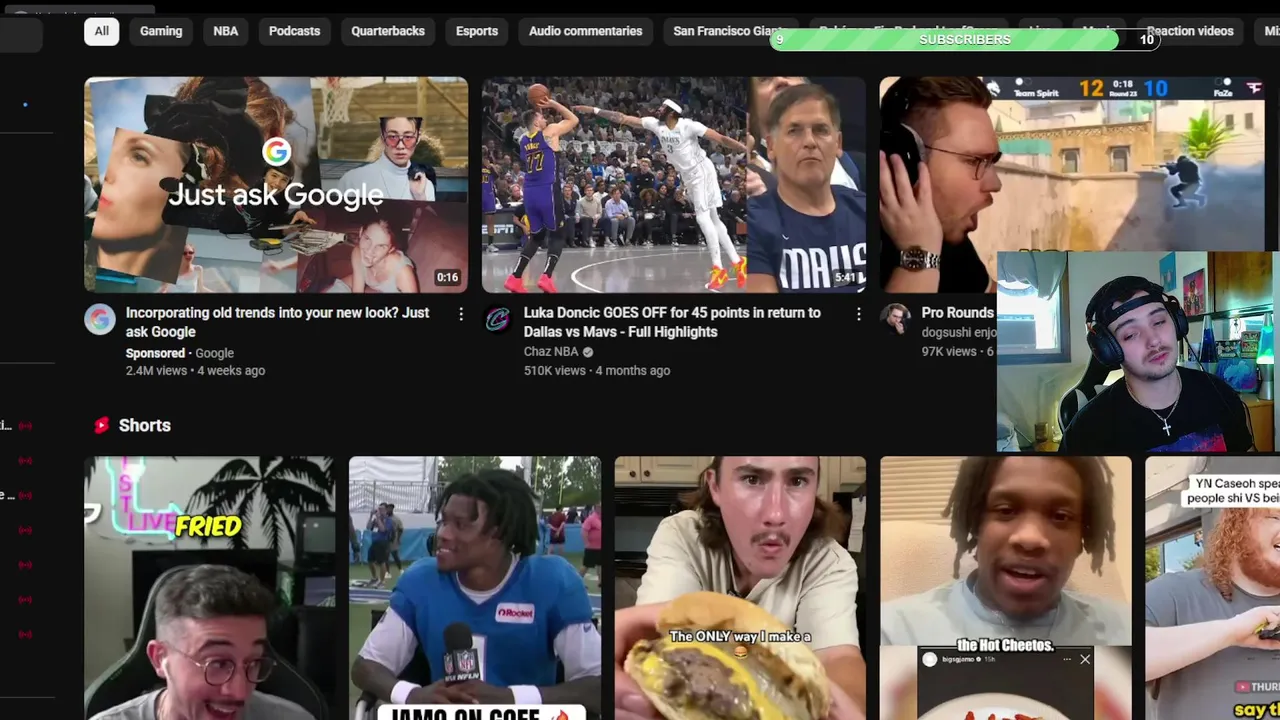This screenshot has height=720, width=1280.
Task: Select the Podcasts filter chip
Action: pos(294,31)
